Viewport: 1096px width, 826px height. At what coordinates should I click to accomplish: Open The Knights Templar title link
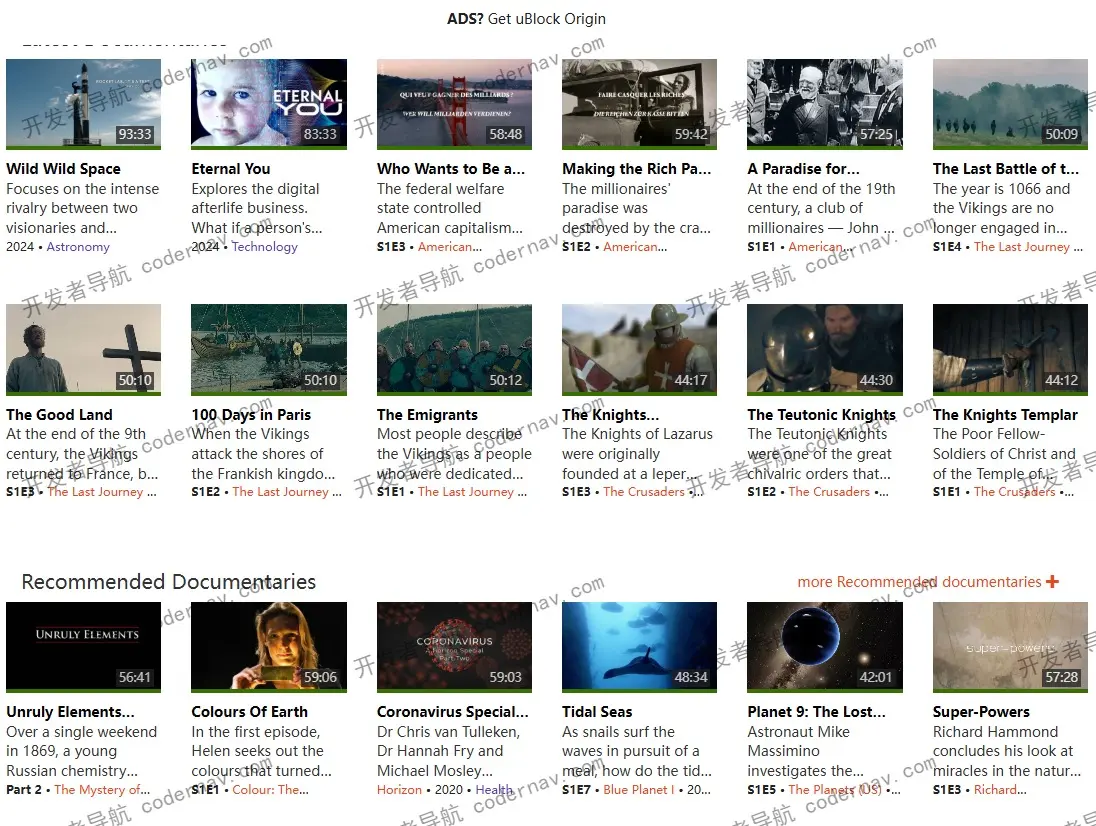(x=1005, y=415)
